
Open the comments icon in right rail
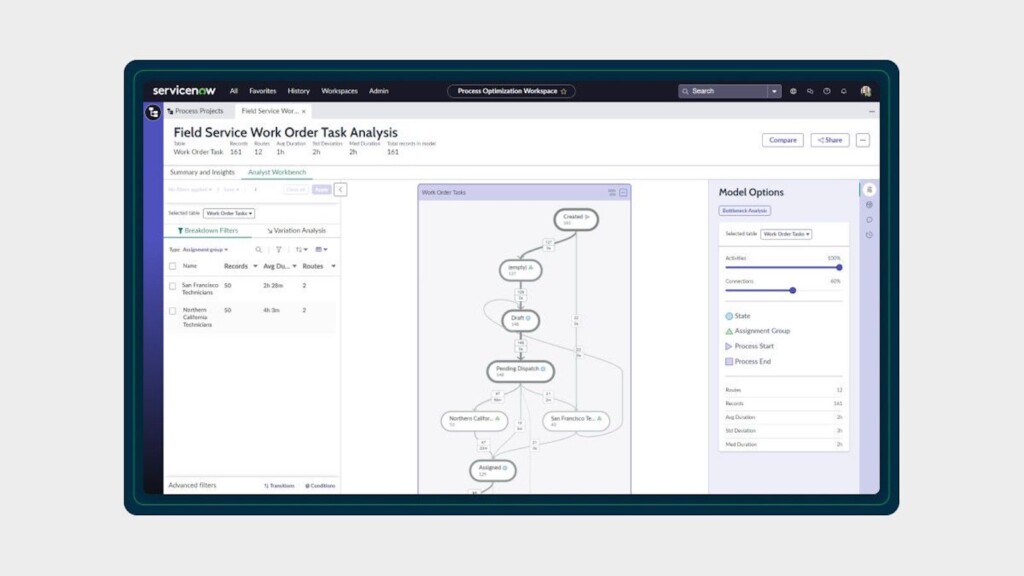click(x=869, y=219)
